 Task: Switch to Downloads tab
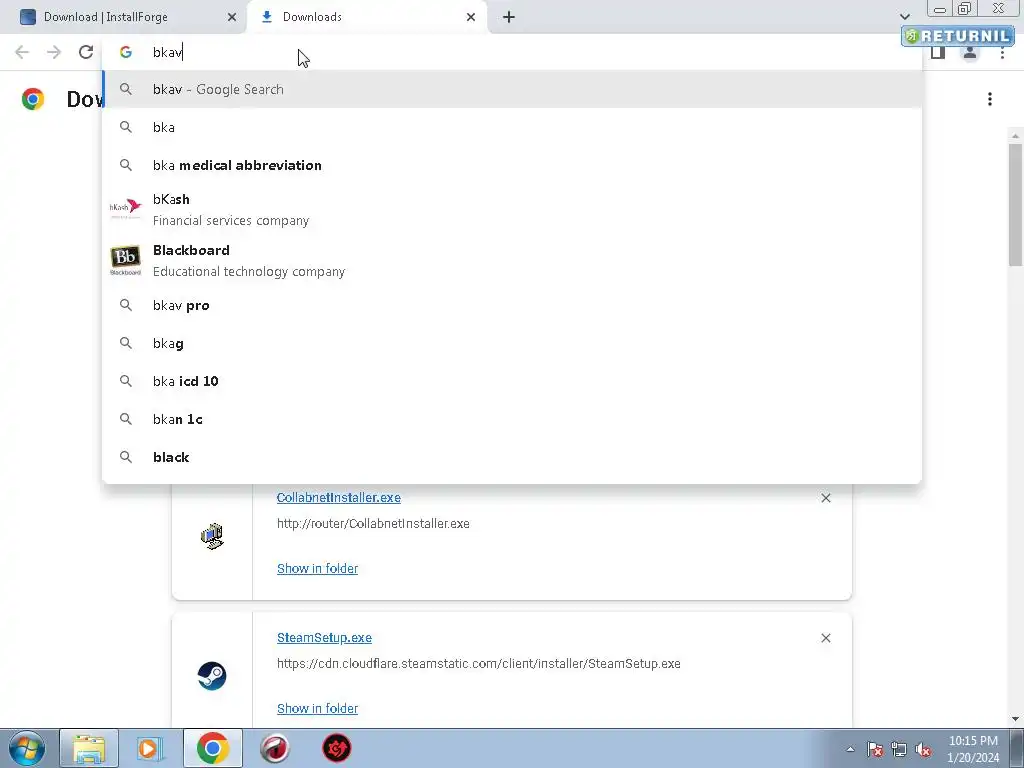[367, 17]
